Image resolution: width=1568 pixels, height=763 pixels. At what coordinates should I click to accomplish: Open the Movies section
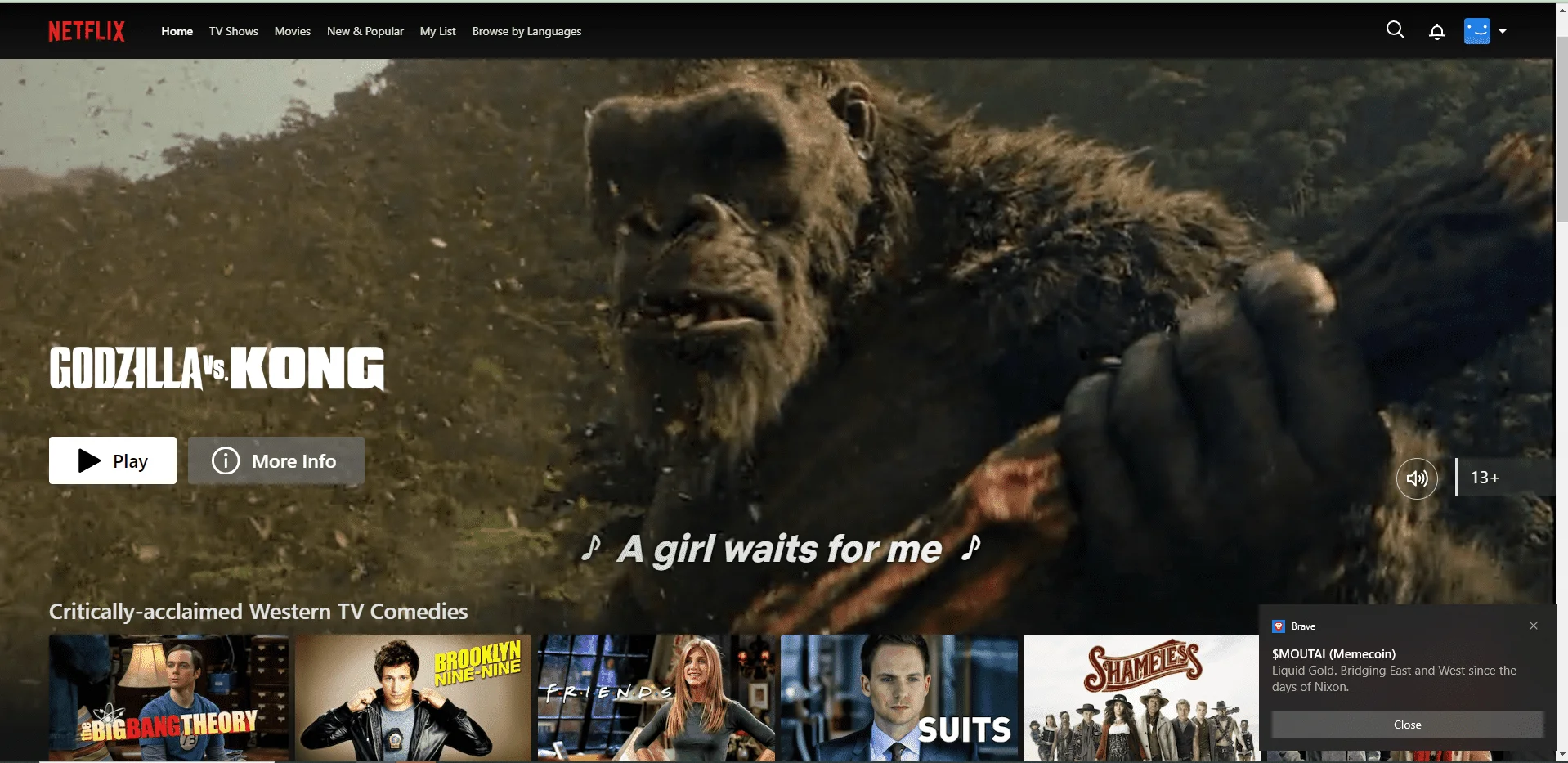293,31
